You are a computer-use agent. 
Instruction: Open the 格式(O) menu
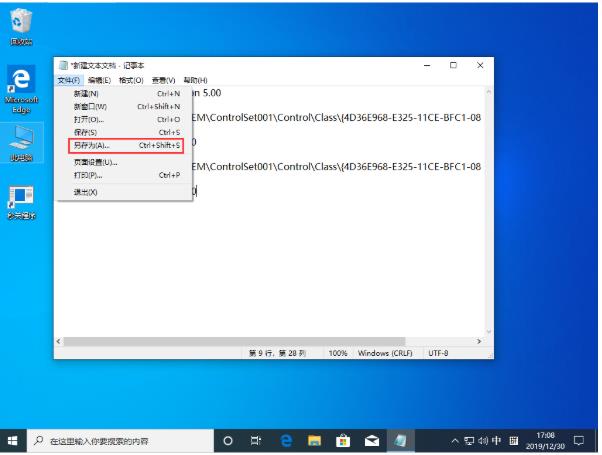pos(131,80)
